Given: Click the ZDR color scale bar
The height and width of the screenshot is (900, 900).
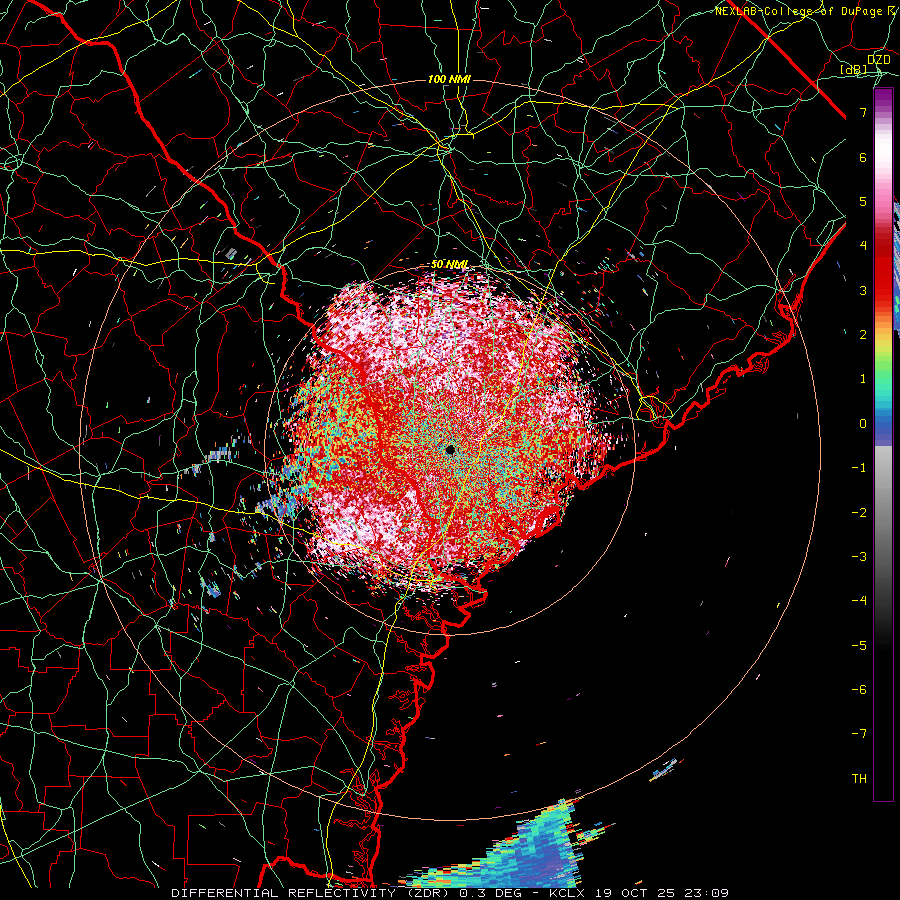Looking at the screenshot, I should 883,445.
